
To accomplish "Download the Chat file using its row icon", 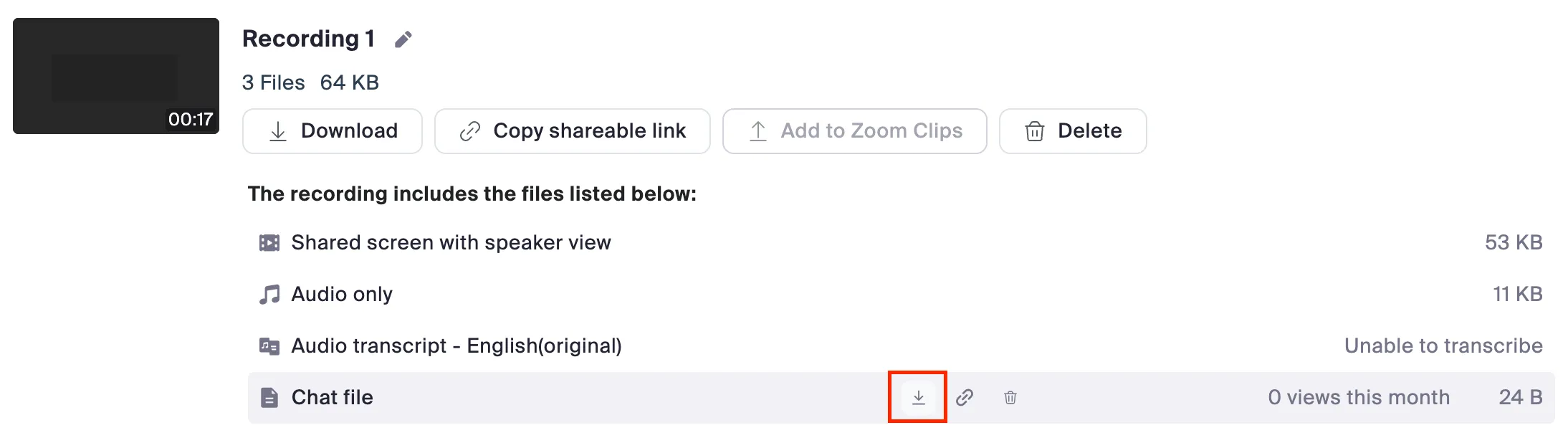I will (918, 397).
